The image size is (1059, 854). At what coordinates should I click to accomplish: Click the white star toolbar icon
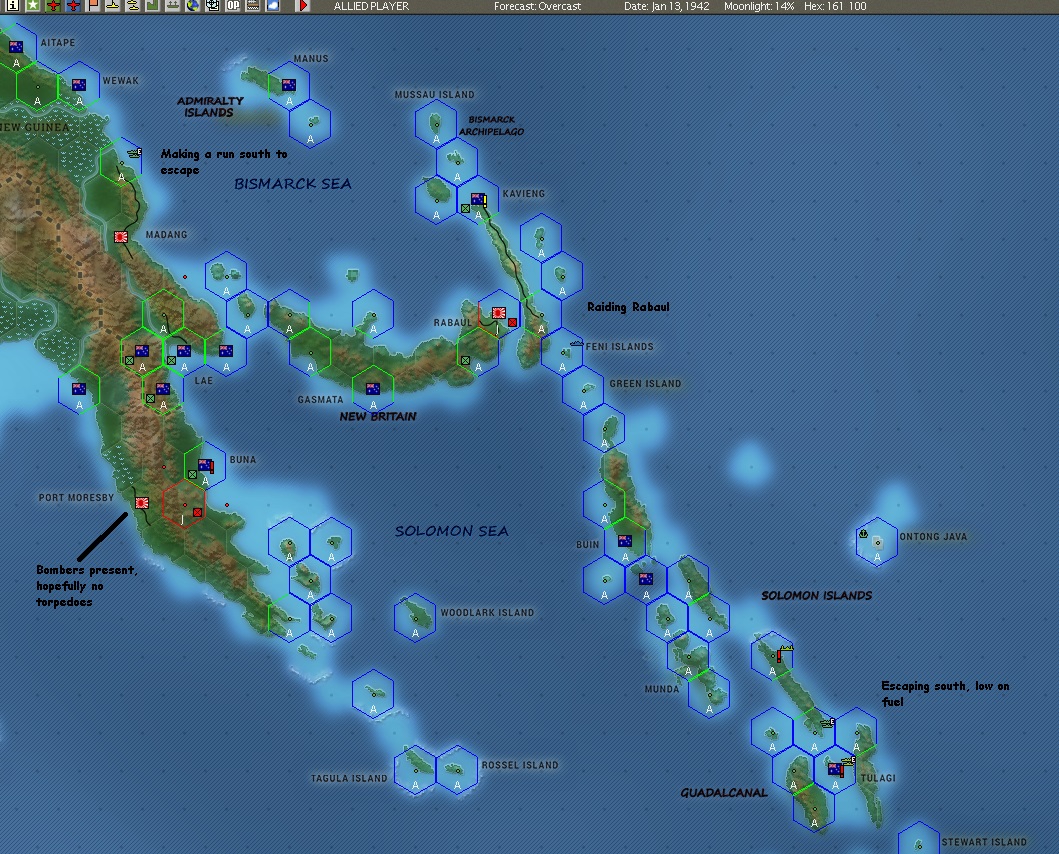pos(32,5)
